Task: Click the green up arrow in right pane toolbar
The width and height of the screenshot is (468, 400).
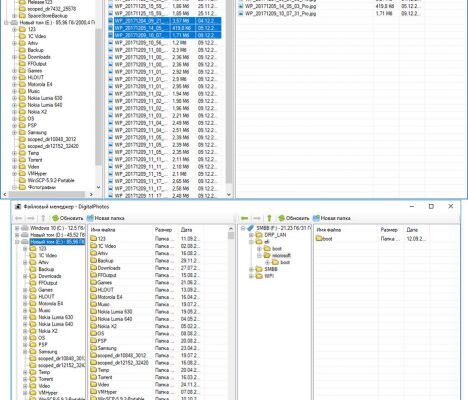Action: [x=269, y=218]
